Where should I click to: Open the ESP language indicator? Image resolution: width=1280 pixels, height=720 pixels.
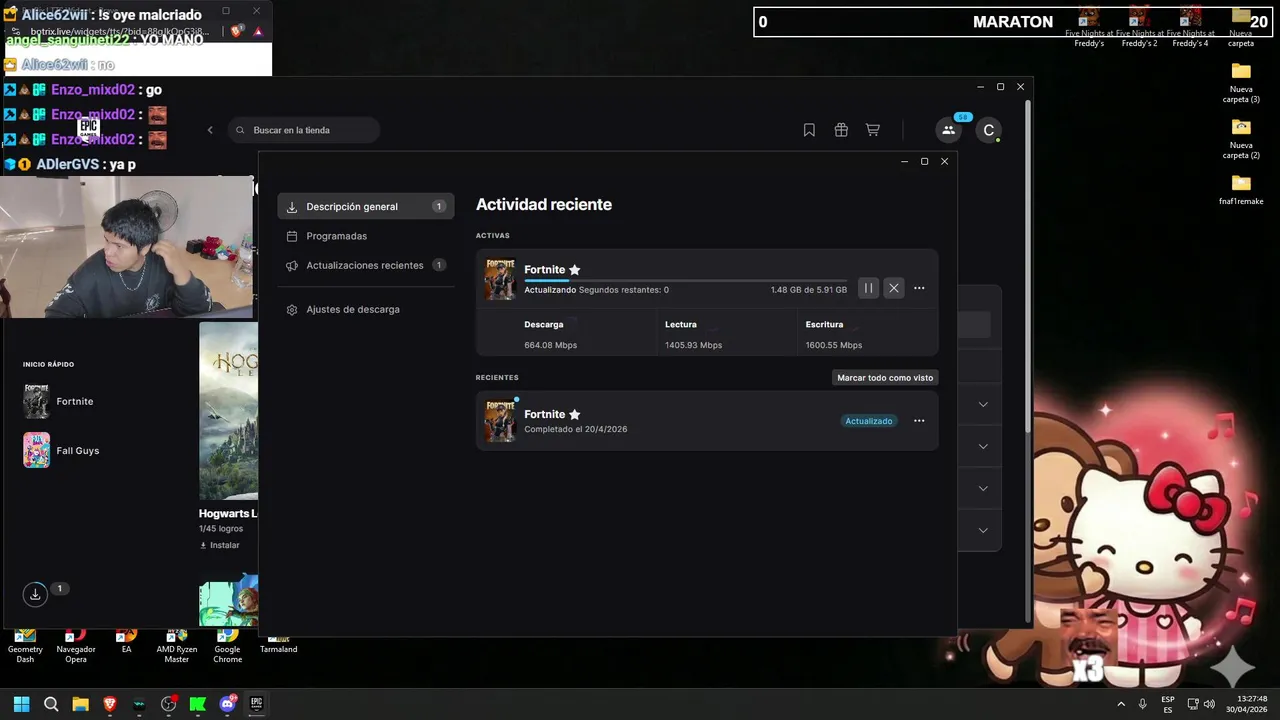tap(1168, 704)
